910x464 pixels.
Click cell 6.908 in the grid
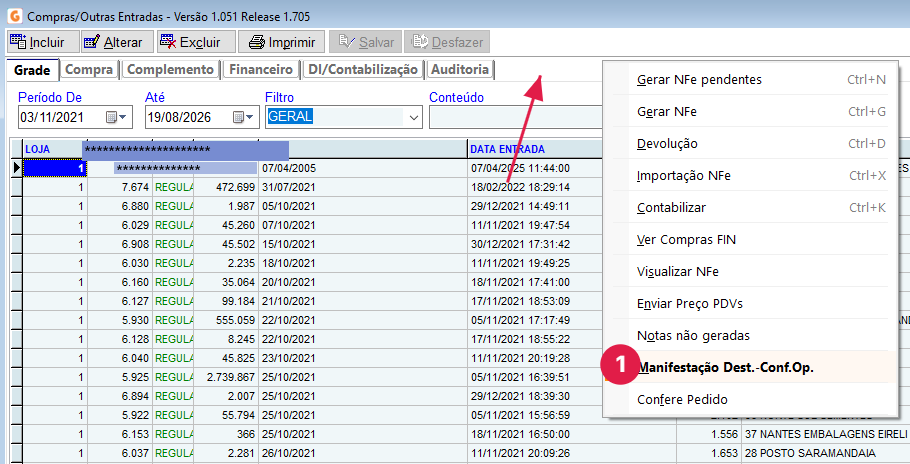pyautogui.click(x=120, y=244)
